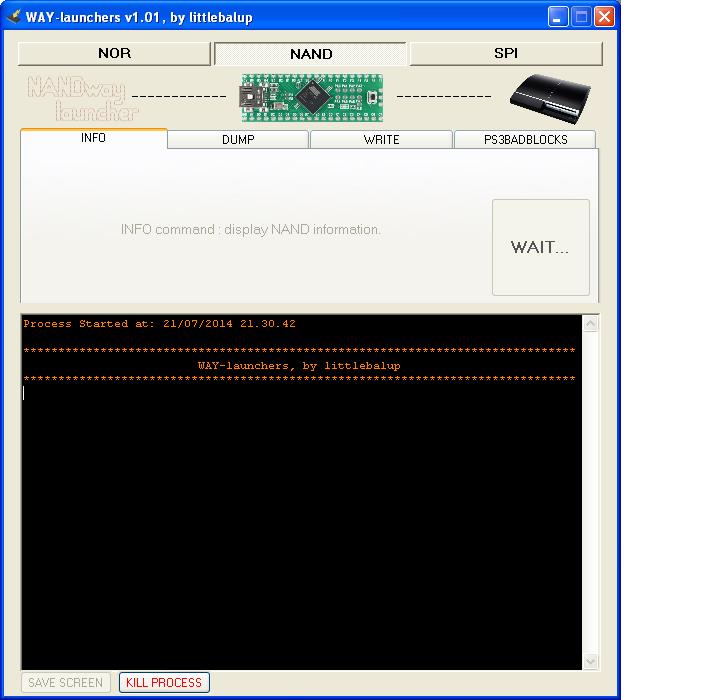Viewport: 720px width, 700px height.
Task: Switch to SPI mode
Action: [x=506, y=53]
